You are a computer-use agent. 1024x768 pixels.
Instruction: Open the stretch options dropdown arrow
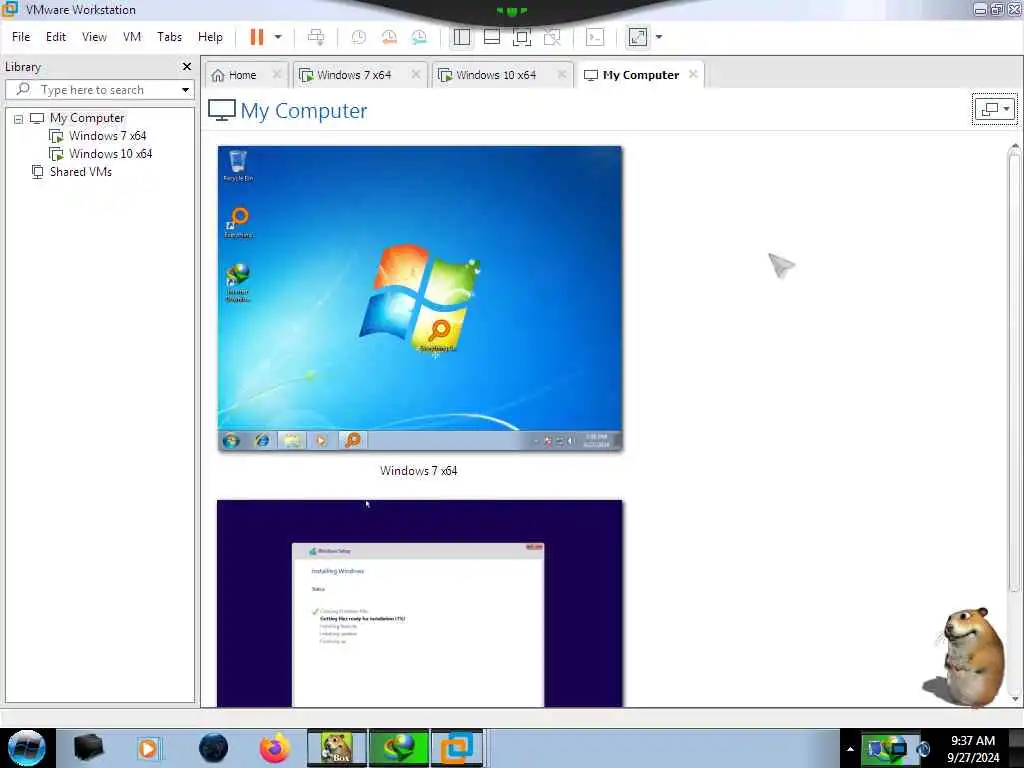coord(659,37)
